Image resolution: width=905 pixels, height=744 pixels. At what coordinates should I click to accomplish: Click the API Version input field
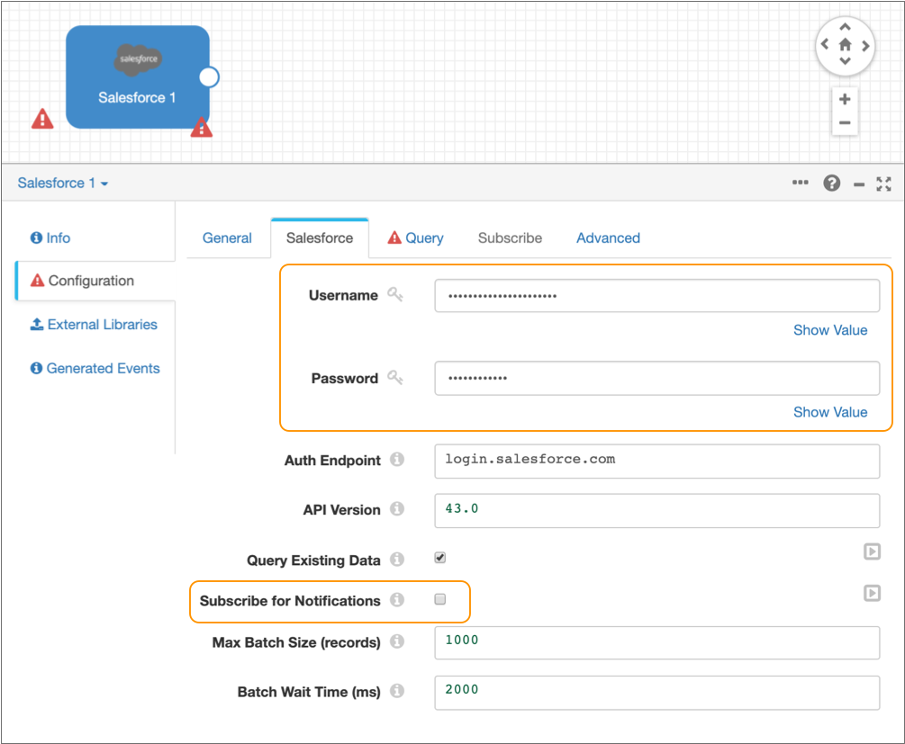click(x=656, y=510)
